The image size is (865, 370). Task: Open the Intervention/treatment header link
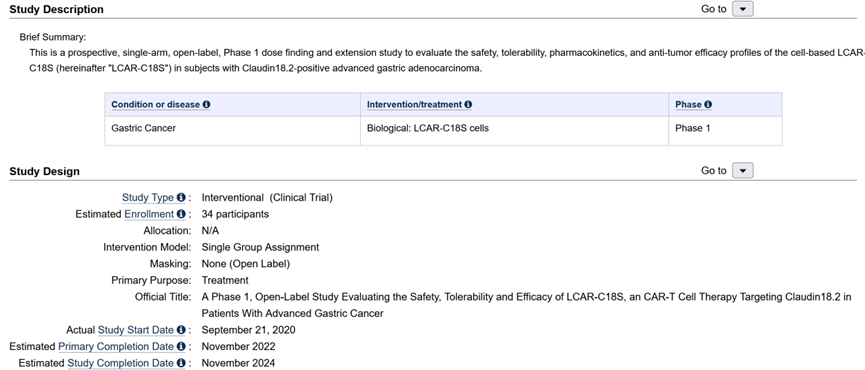tap(414, 104)
